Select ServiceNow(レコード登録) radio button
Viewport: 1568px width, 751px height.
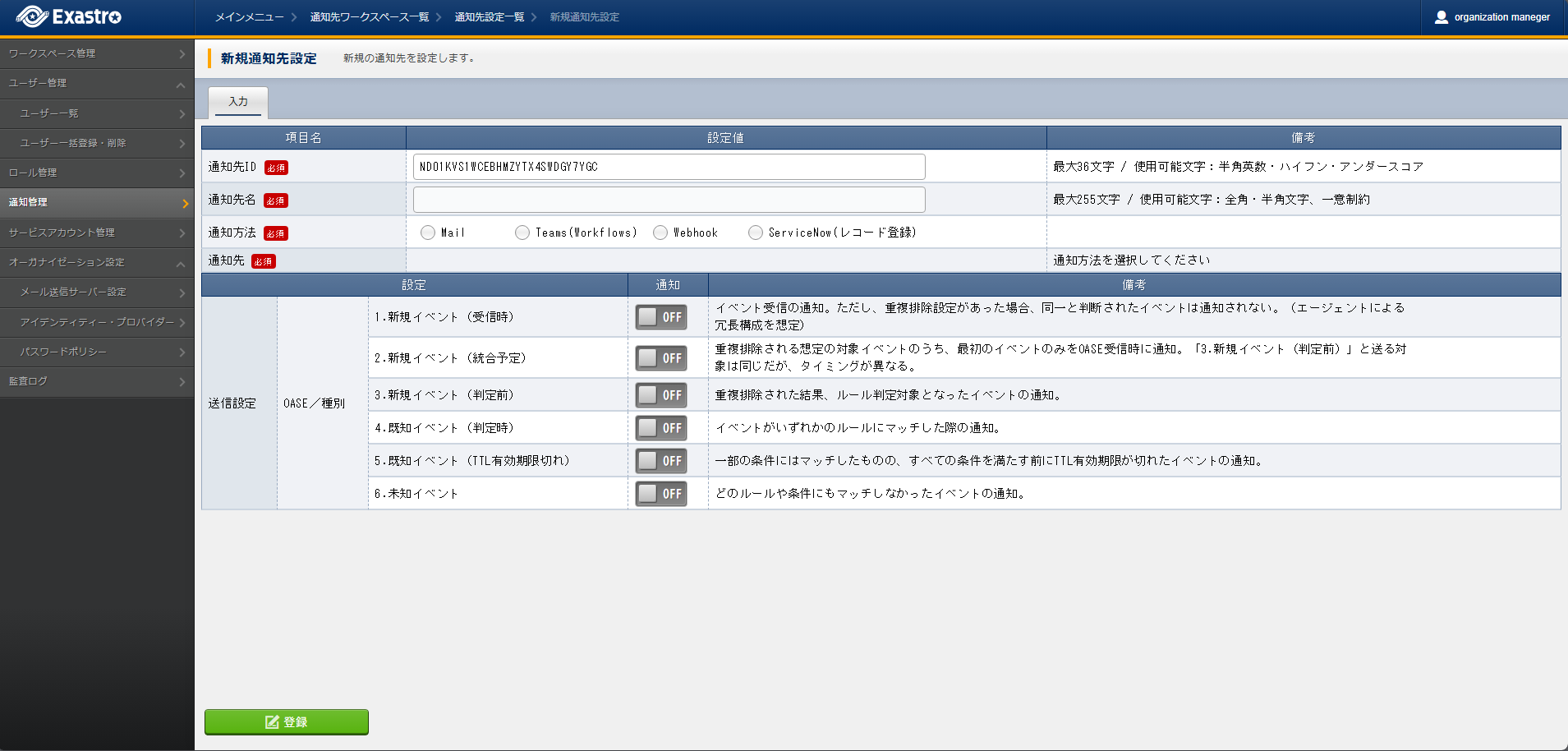(756, 233)
